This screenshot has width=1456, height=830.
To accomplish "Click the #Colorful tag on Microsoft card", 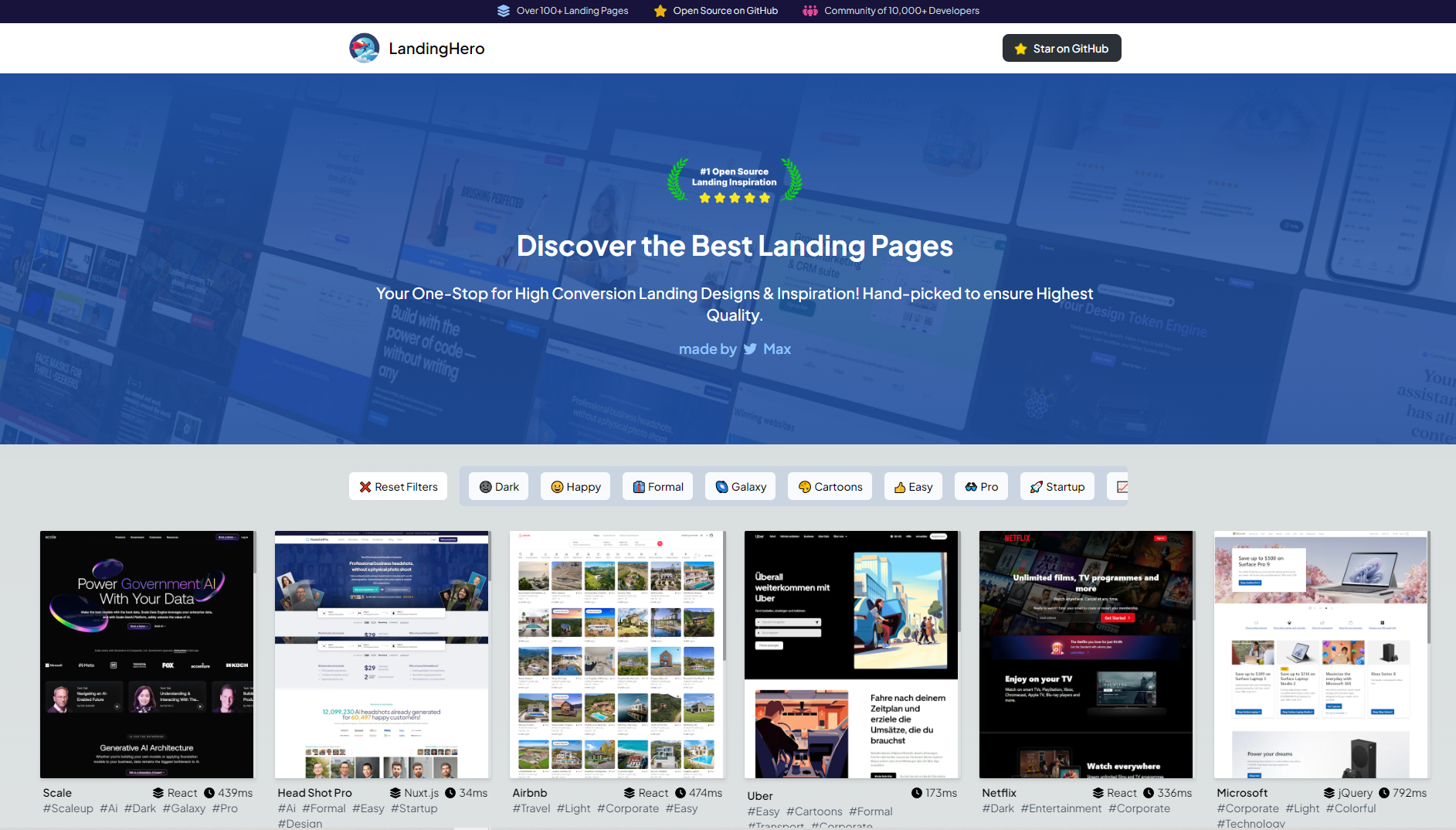I will pyautogui.click(x=1351, y=808).
